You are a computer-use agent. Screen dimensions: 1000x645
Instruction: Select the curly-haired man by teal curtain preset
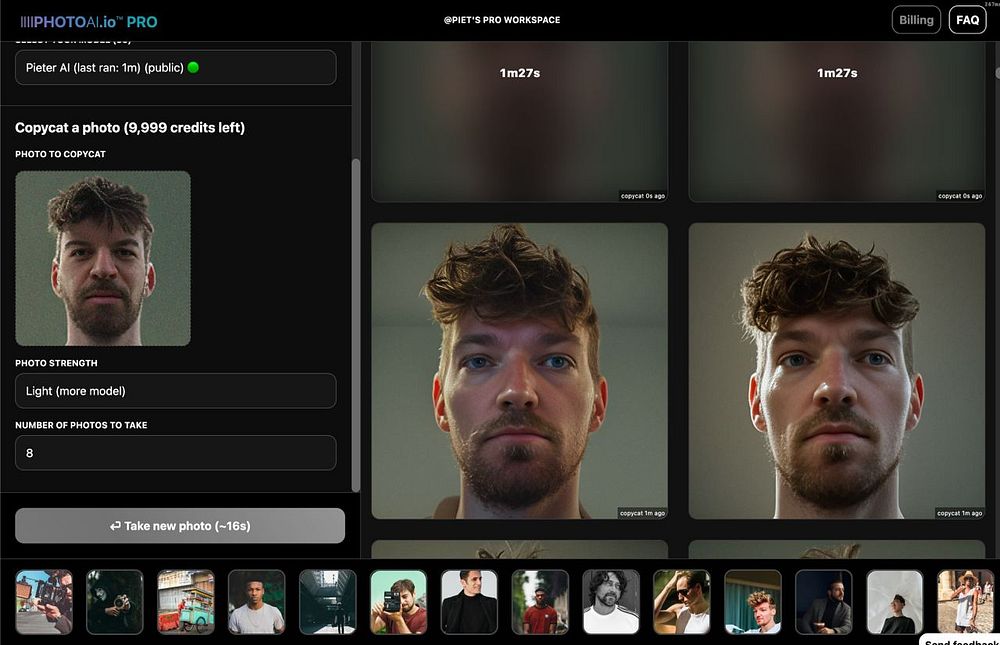click(x=753, y=602)
